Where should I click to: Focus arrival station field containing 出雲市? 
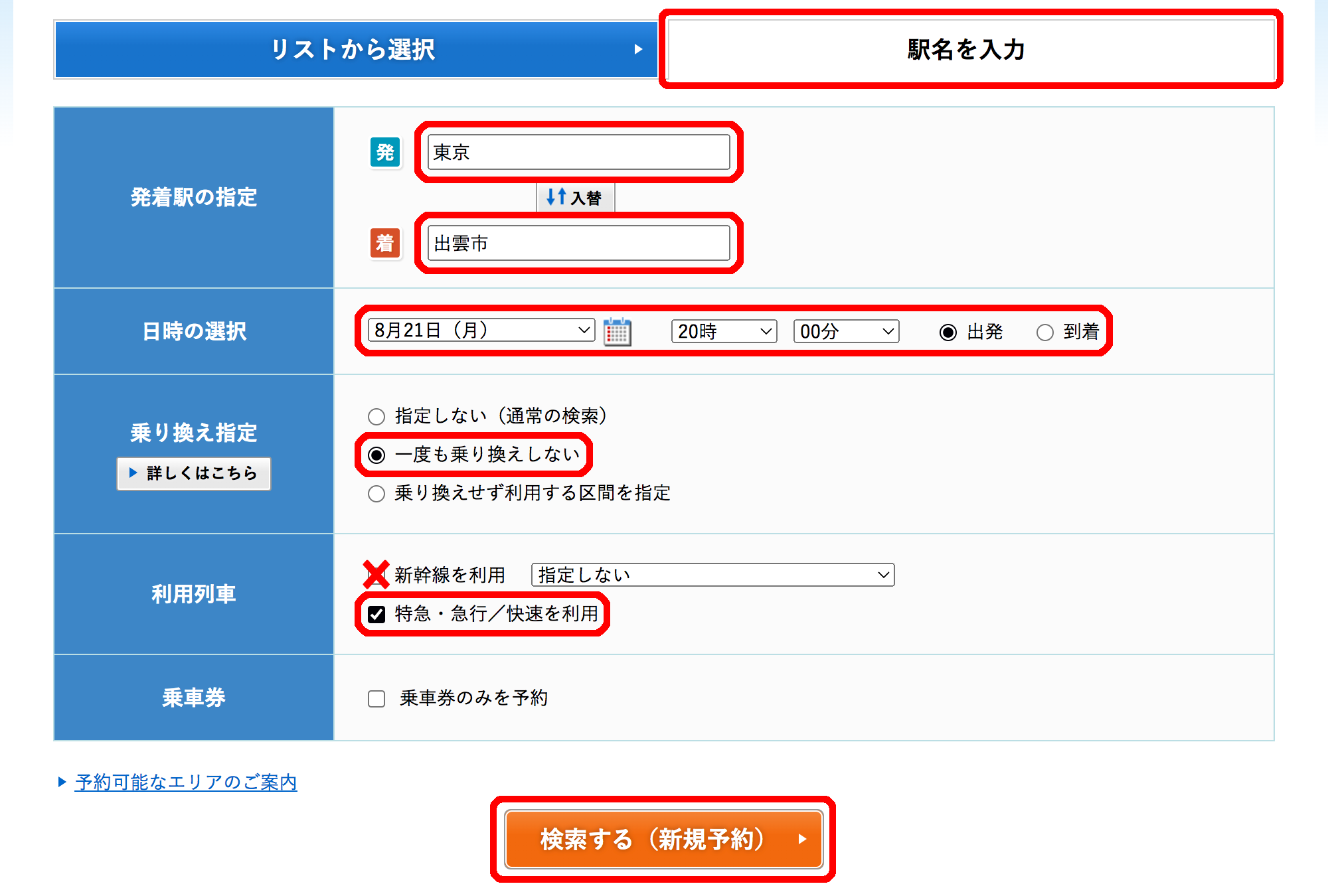pyautogui.click(x=578, y=243)
